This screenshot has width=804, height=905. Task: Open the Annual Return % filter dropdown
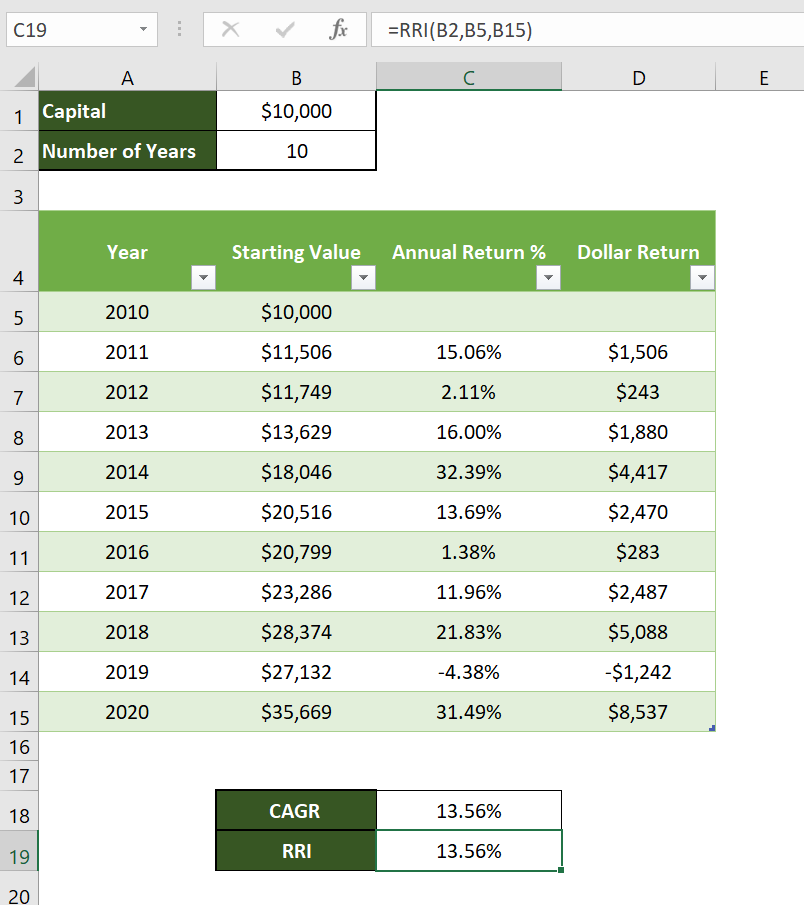548,276
